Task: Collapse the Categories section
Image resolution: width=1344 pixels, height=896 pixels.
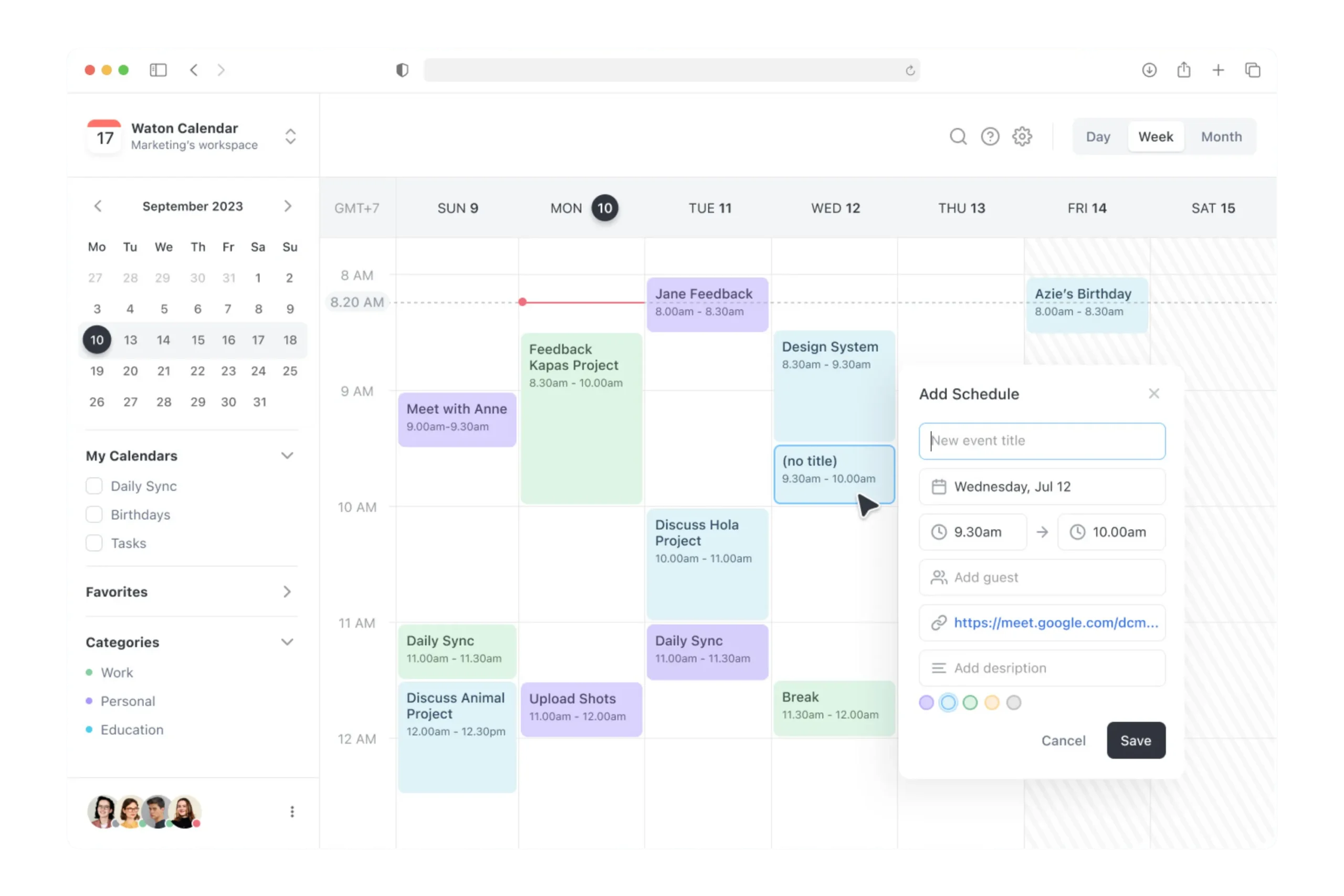Action: point(287,642)
